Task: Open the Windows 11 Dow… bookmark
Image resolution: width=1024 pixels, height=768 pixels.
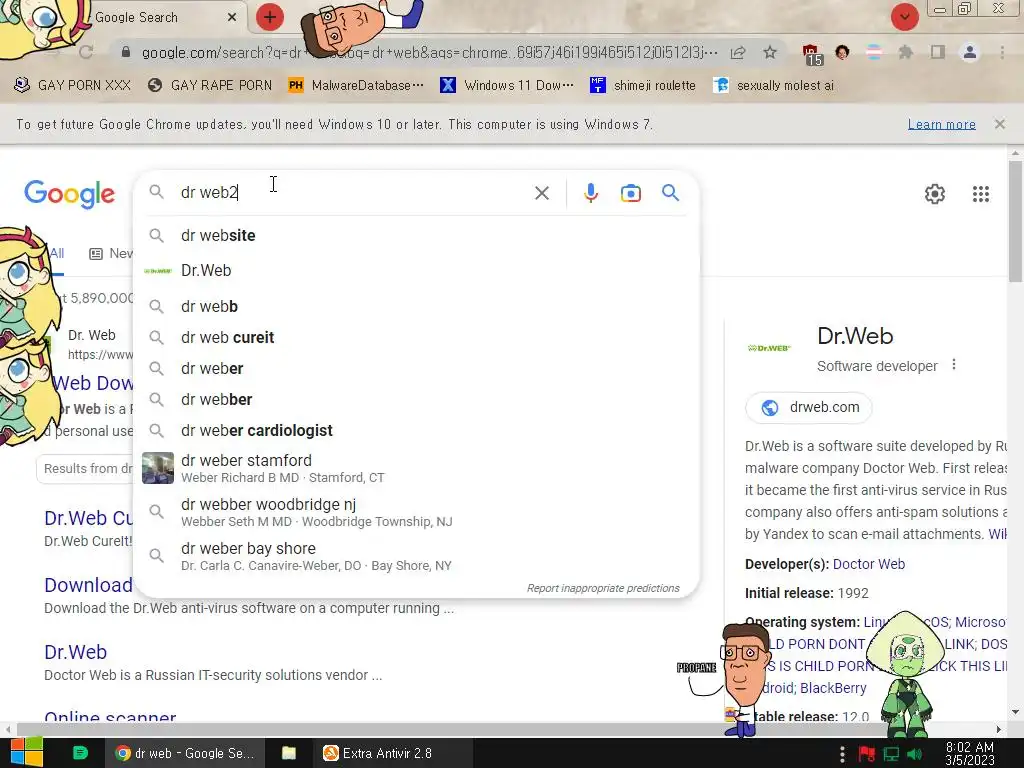Action: 507,85
